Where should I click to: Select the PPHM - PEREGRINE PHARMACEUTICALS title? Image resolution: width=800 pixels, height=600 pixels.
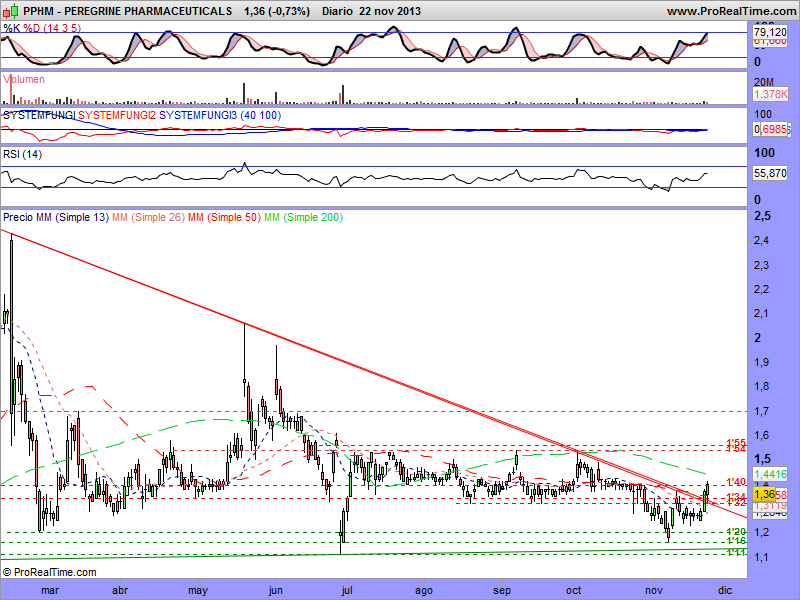coord(128,11)
